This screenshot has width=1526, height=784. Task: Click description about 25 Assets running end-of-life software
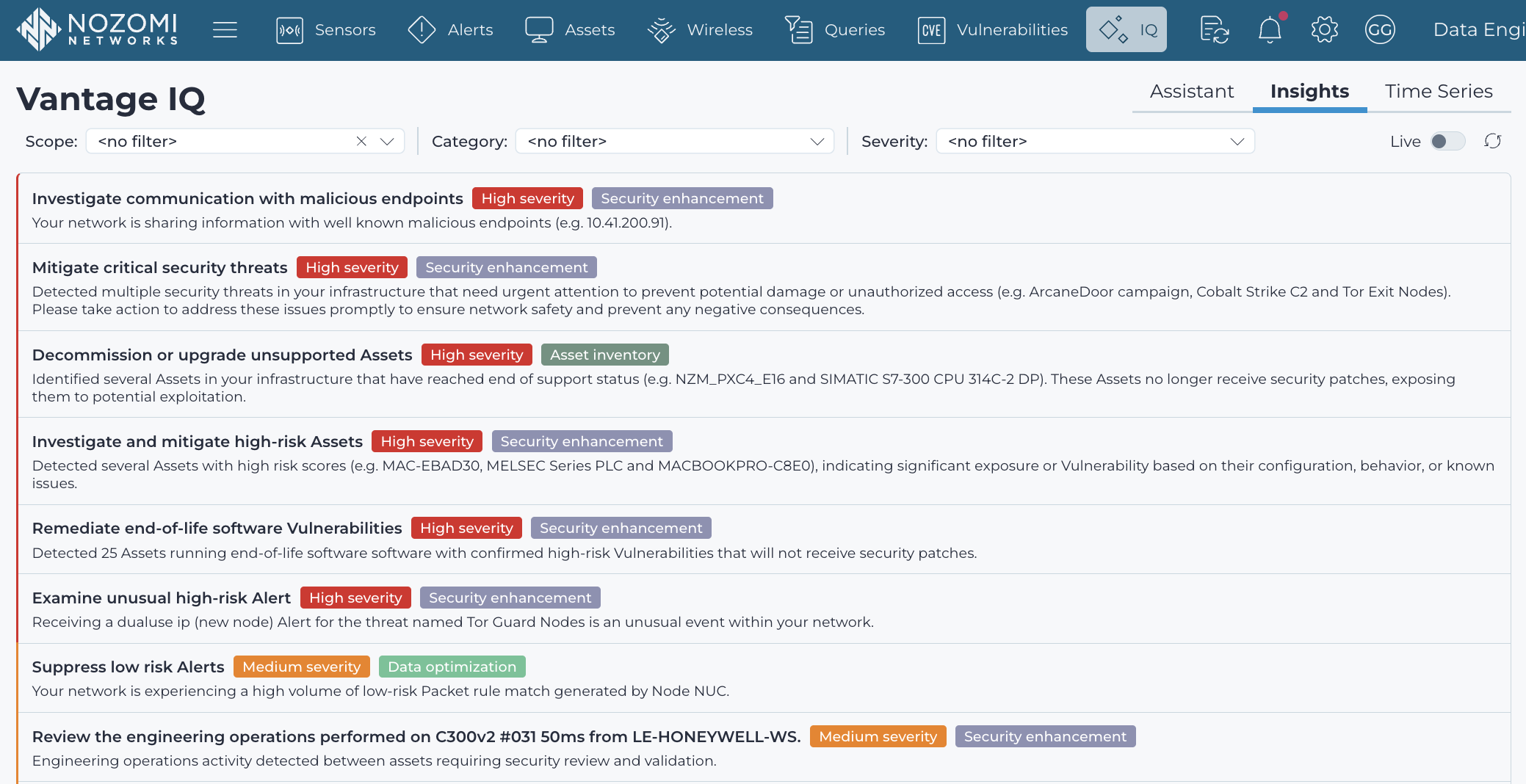[505, 553]
